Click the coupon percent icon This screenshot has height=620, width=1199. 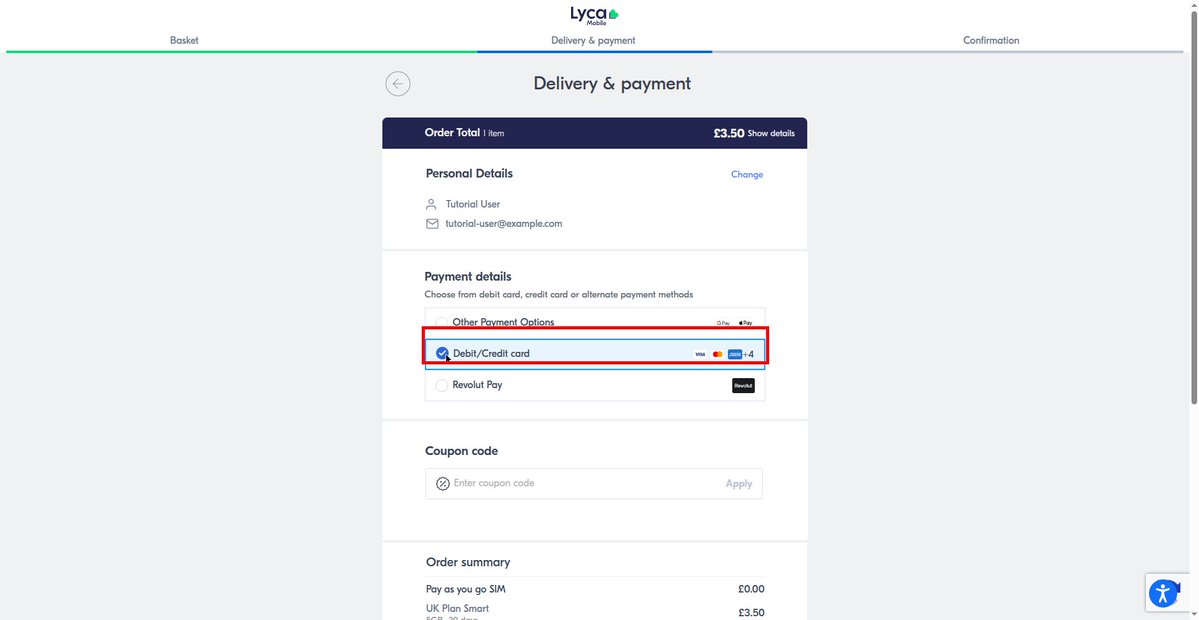[x=443, y=483]
